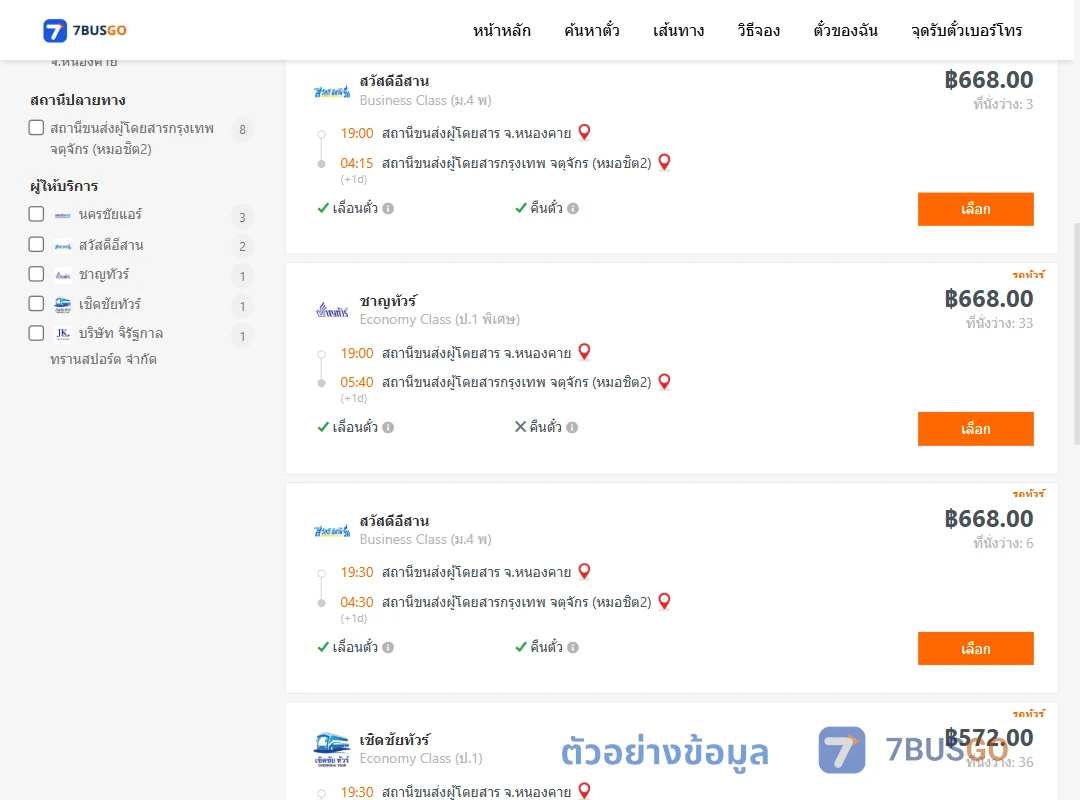Click the ที่นั่งว่าง: 6 seat count
Viewport: 1080px width, 800px height.
point(1003,543)
